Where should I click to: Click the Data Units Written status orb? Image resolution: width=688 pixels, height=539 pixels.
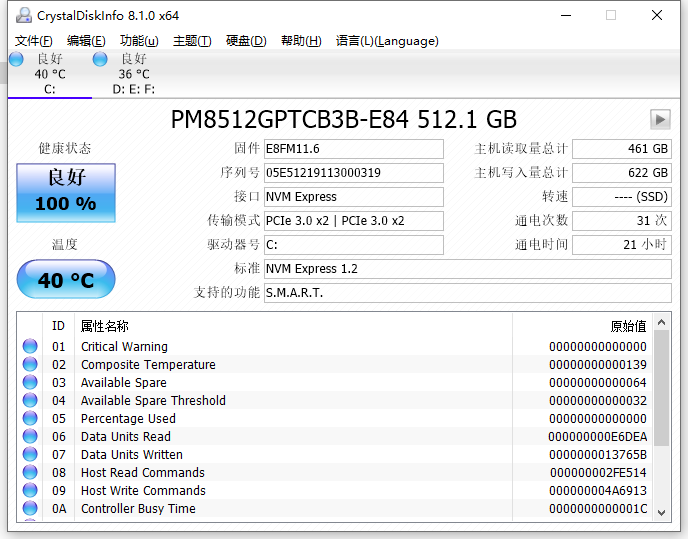pos(30,455)
